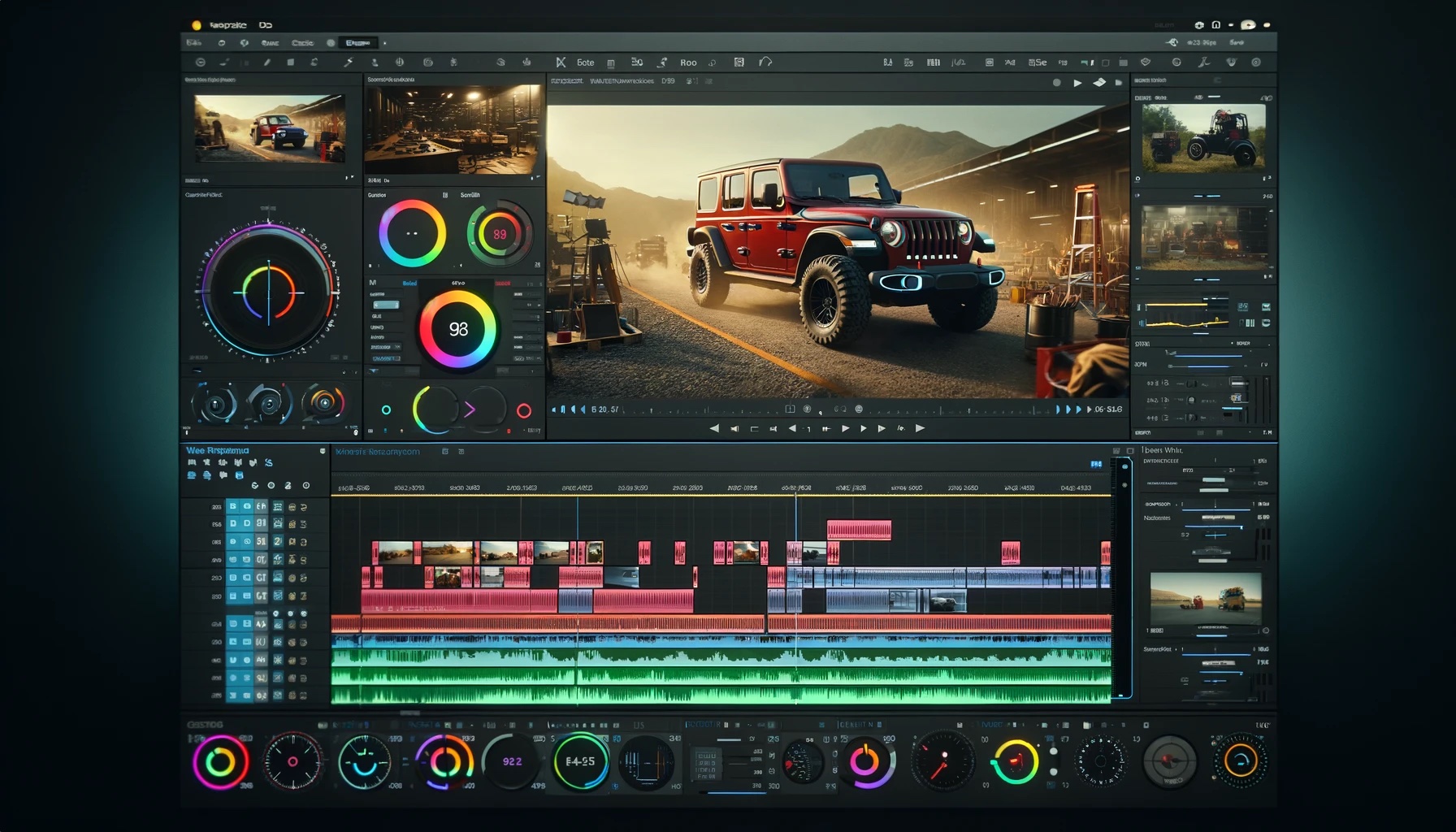This screenshot has width=1456, height=832.
Task: Click the layered stack icon above the viewer
Action: pyautogui.click(x=1099, y=83)
